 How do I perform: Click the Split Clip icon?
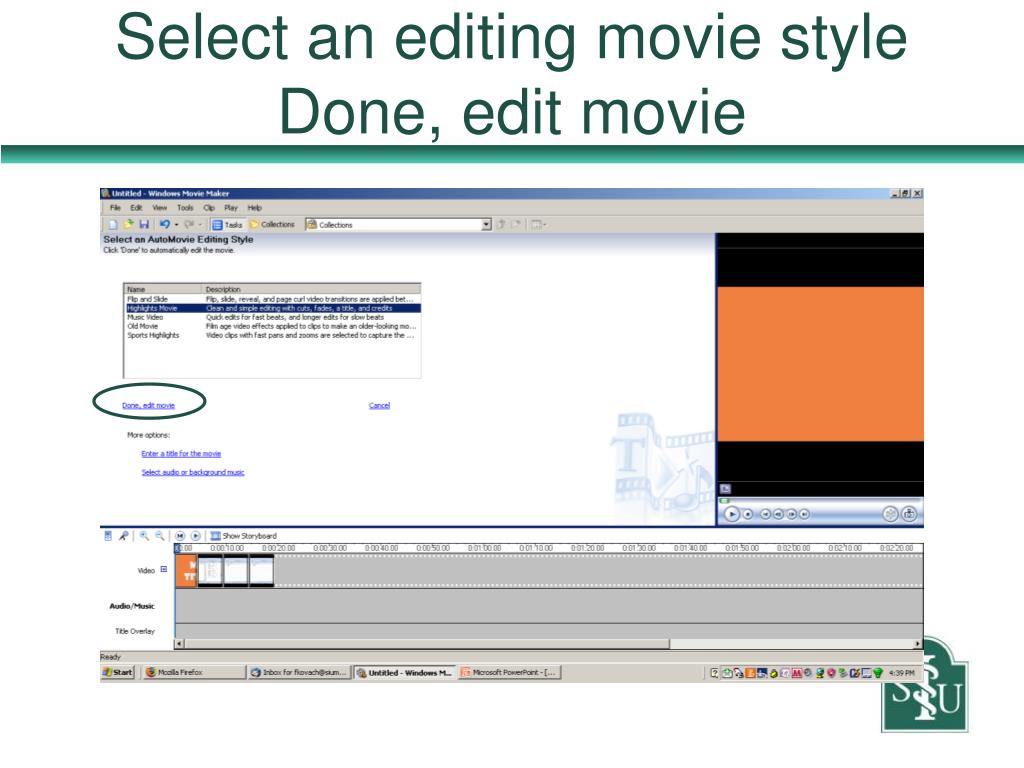[890, 514]
